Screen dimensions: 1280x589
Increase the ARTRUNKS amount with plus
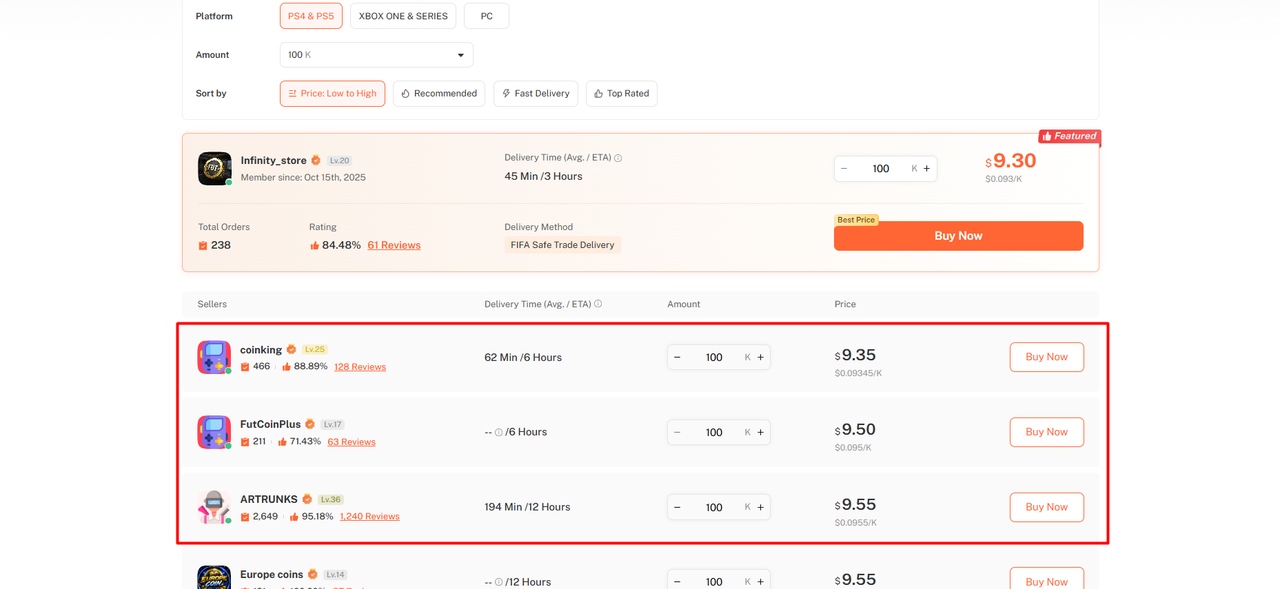coord(760,507)
